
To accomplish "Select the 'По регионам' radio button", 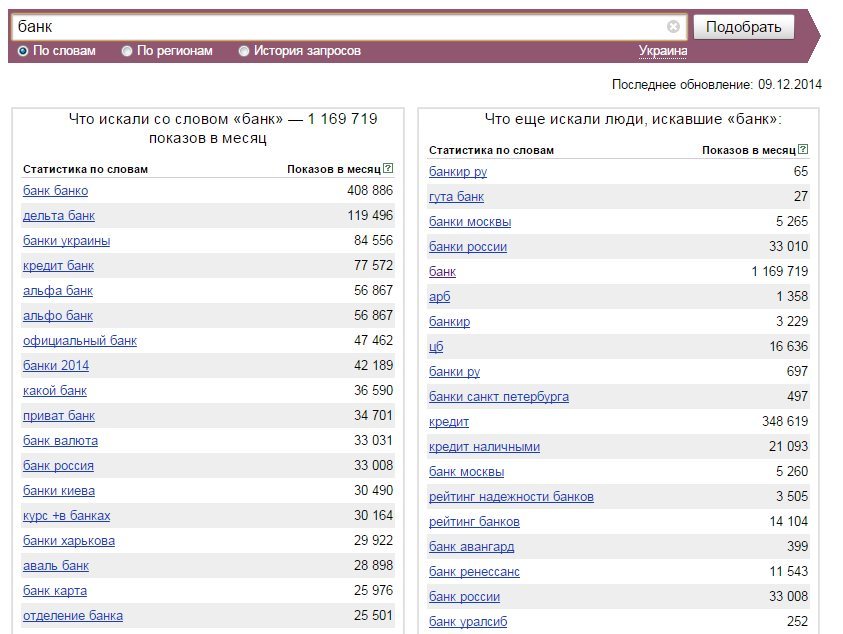I will (127, 51).
